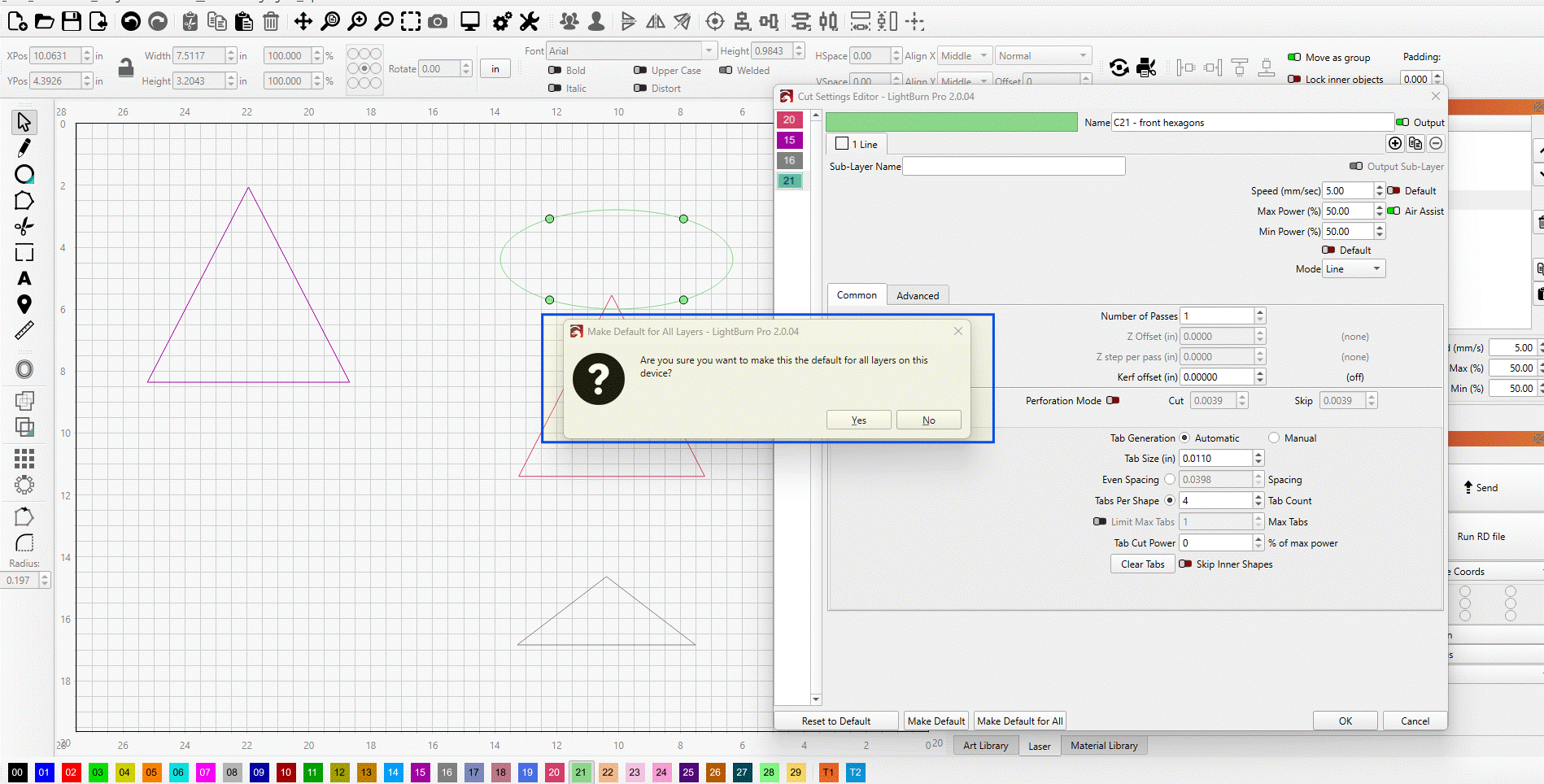
Task: Toggle the Air Assist switch
Action: 1394,211
